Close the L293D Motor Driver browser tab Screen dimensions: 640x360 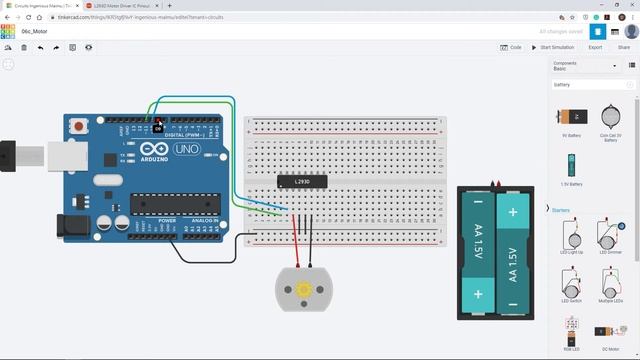point(157,6)
